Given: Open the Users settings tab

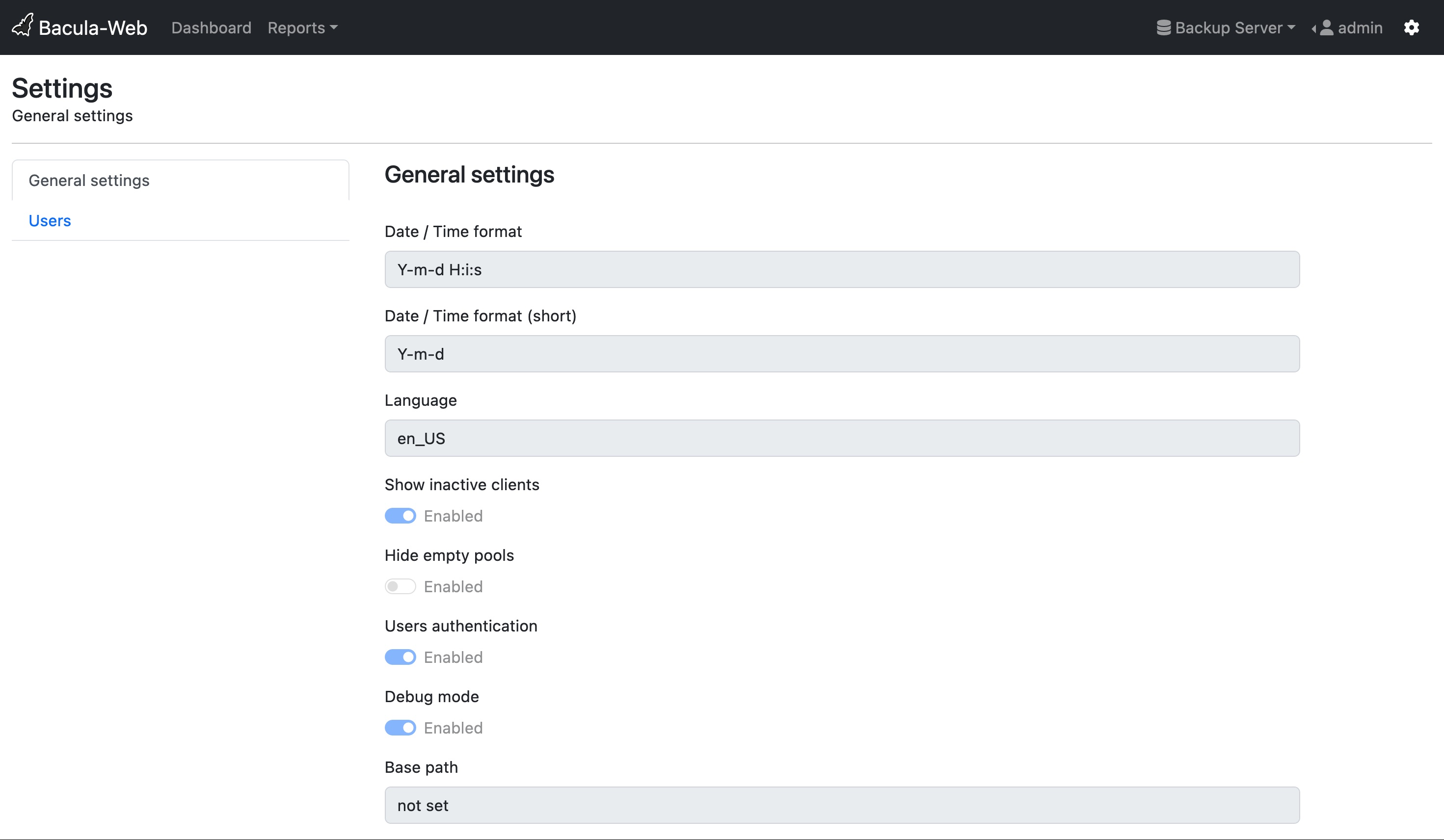Looking at the screenshot, I should click(50, 221).
